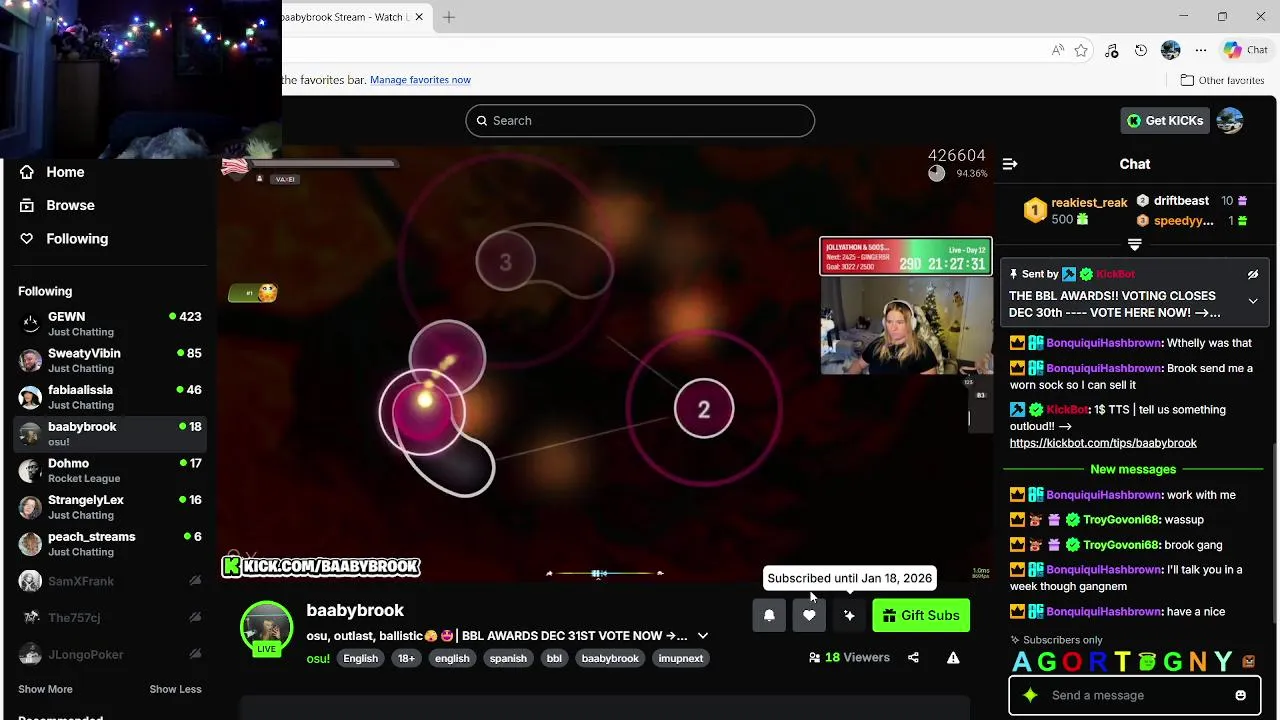This screenshot has height=720, width=1280.
Task: Select the spanish tag
Action: coord(508,658)
